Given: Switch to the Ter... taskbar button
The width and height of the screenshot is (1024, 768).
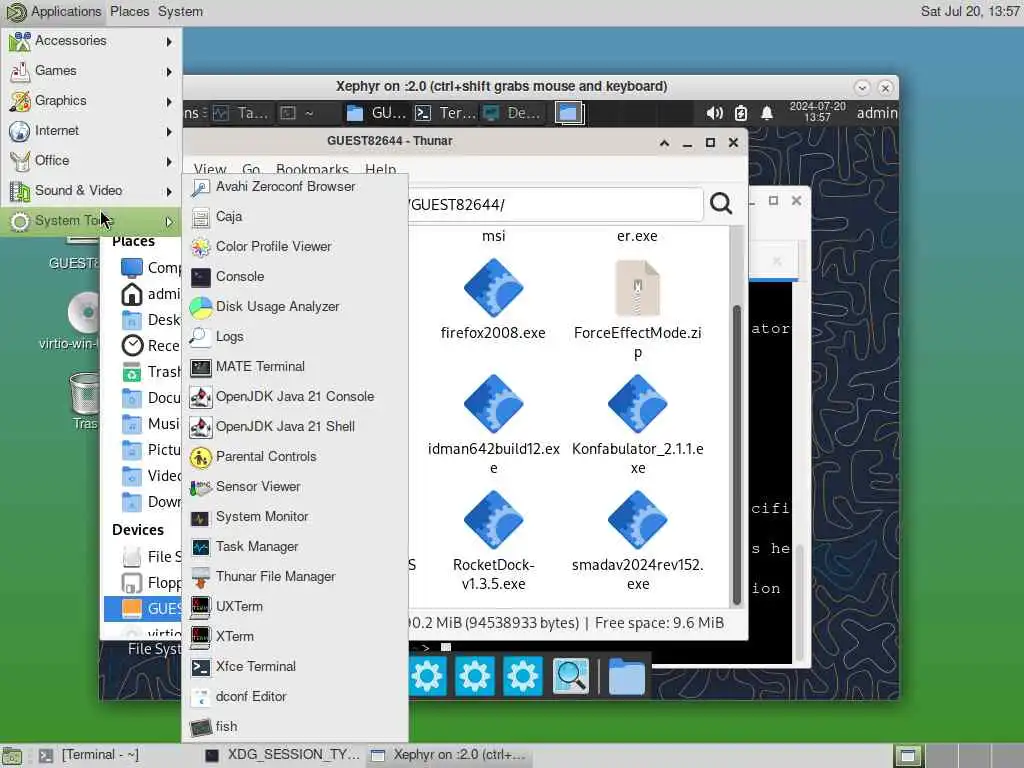Looking at the screenshot, I should (445, 113).
